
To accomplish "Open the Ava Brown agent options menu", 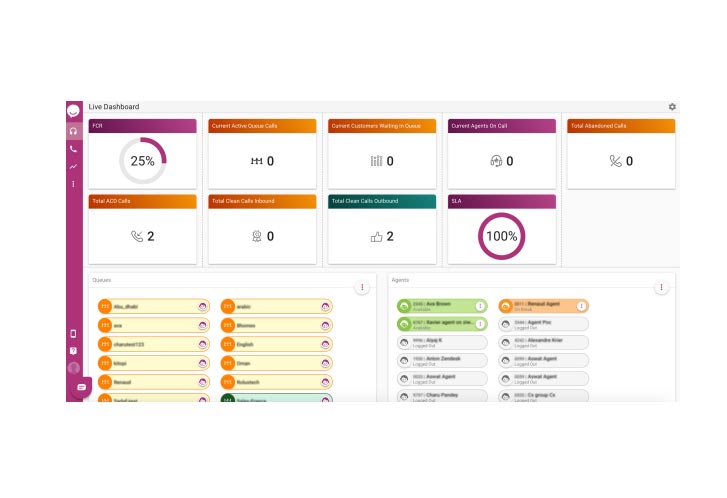I will click(480, 306).
